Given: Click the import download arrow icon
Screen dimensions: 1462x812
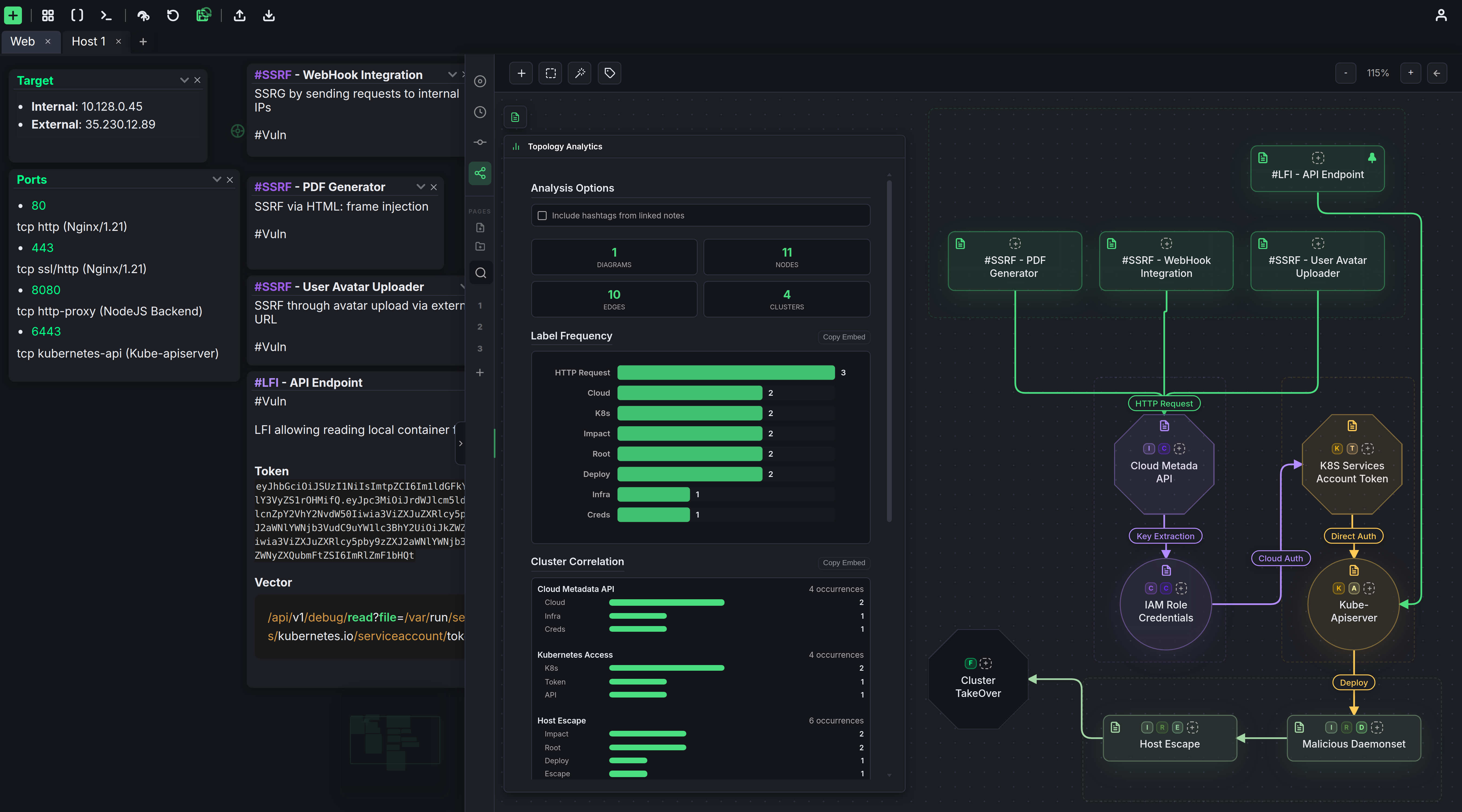Looking at the screenshot, I should 269,15.
